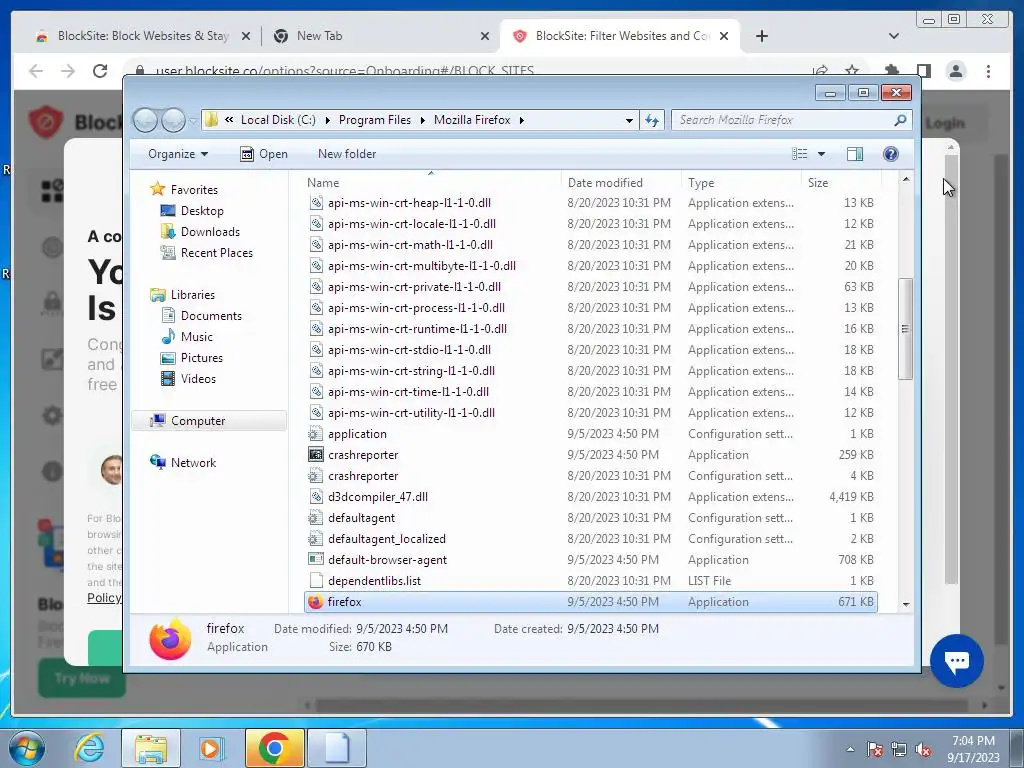
Task: Open Chrome profile avatar
Action: click(956, 71)
